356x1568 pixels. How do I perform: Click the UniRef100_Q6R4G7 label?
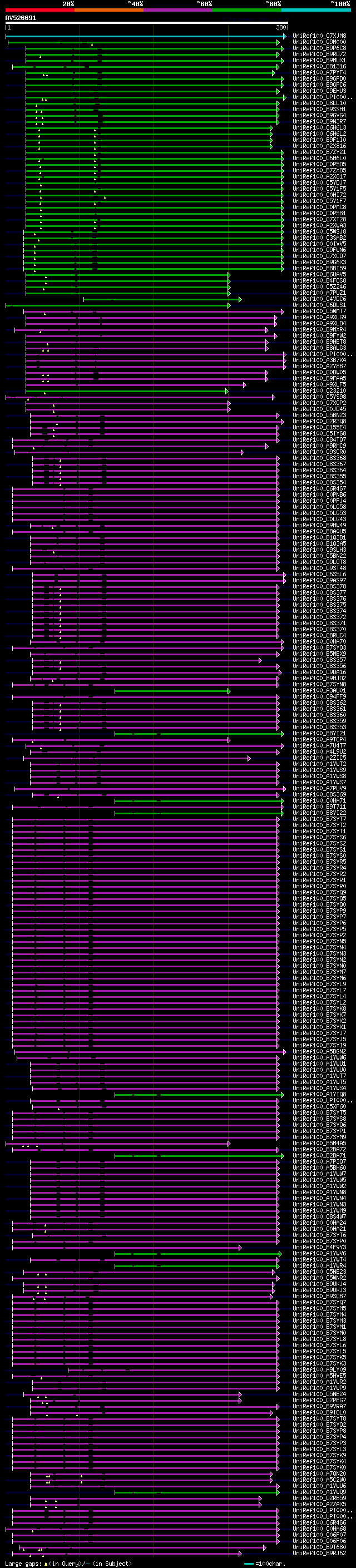319,489
